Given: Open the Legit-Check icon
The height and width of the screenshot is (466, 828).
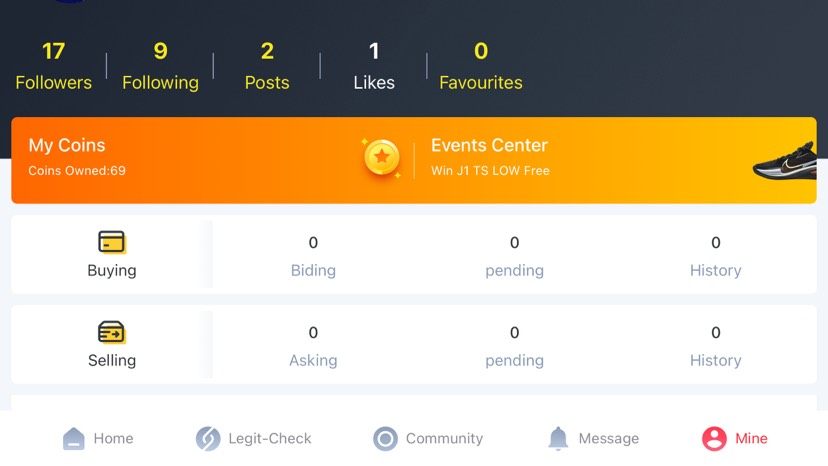Looking at the screenshot, I should (207, 438).
